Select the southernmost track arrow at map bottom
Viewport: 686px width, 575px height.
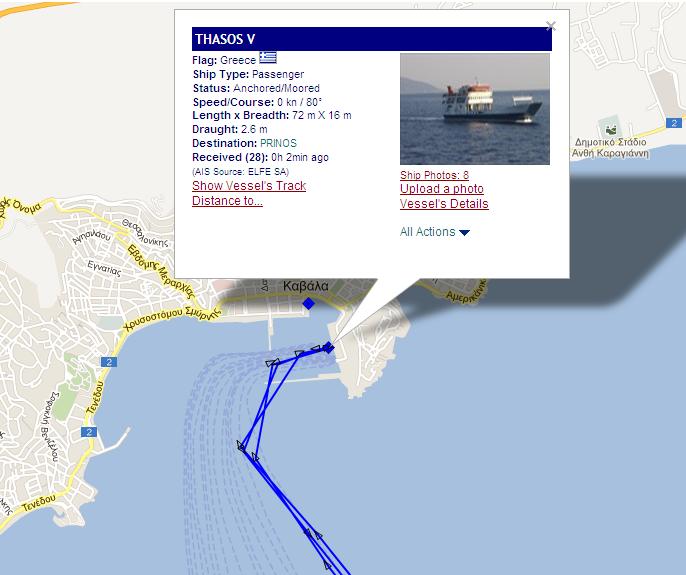(x=327, y=564)
